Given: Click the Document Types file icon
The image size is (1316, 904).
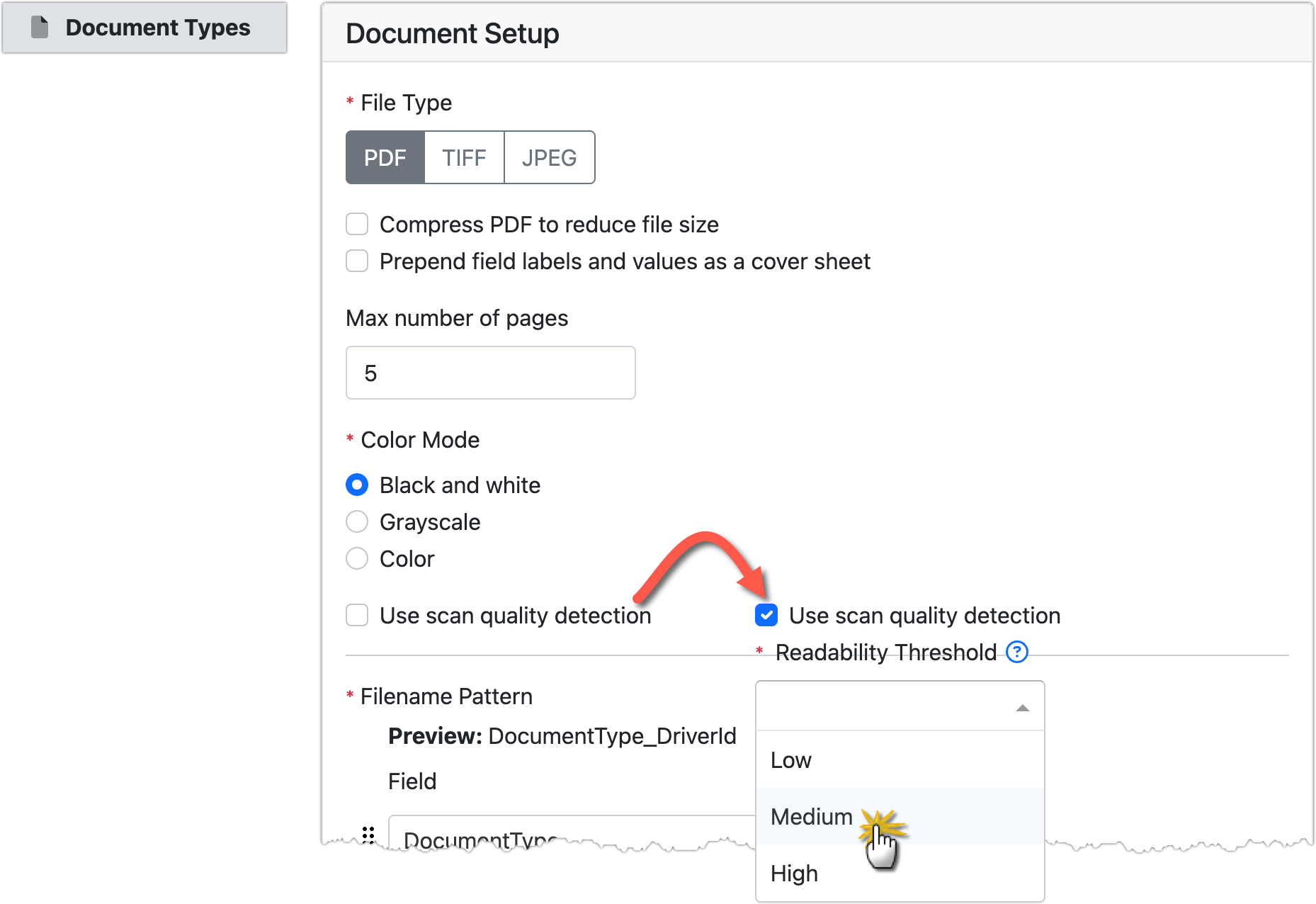Looking at the screenshot, I should 40,28.
